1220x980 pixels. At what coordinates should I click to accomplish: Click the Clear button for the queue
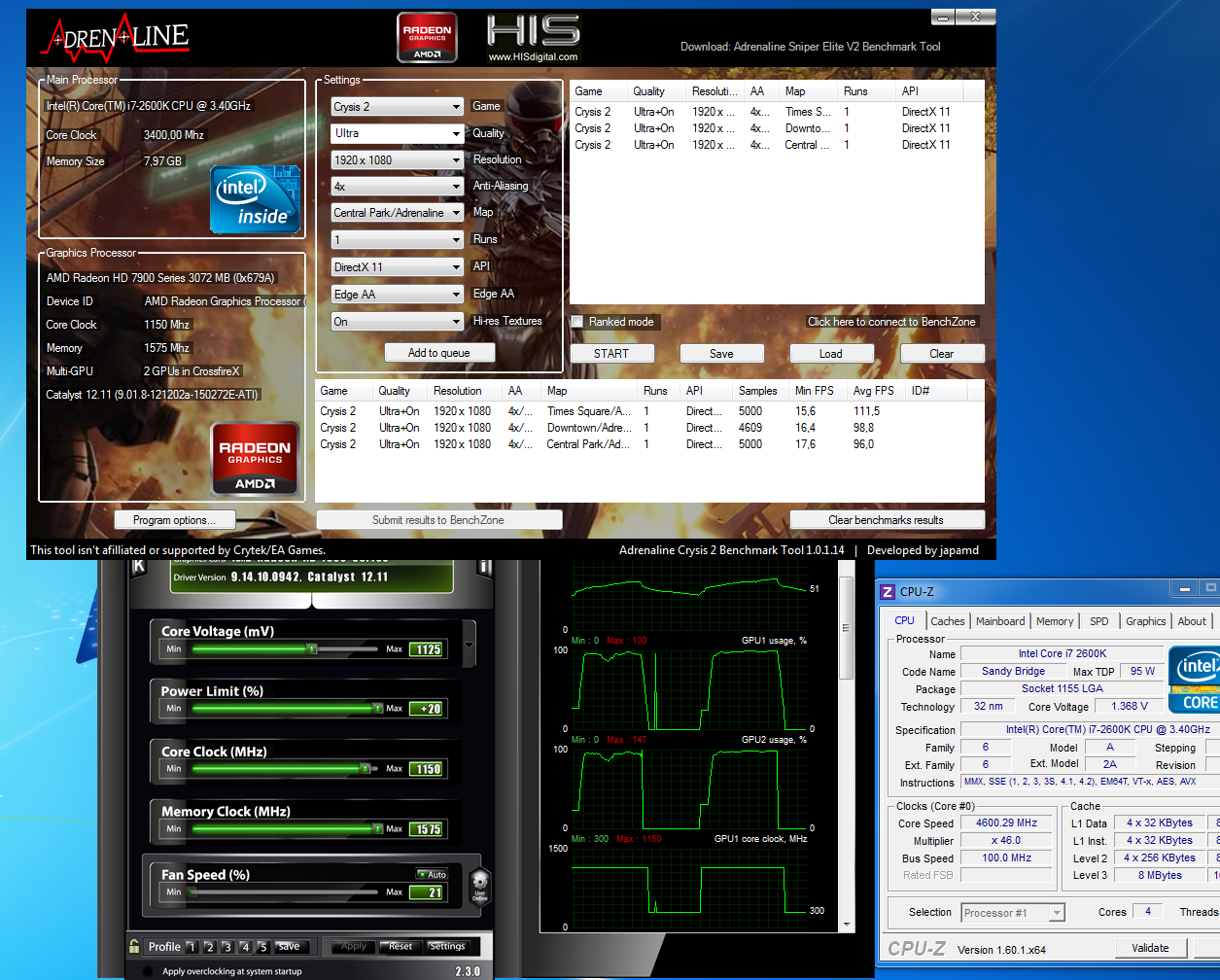pos(942,354)
